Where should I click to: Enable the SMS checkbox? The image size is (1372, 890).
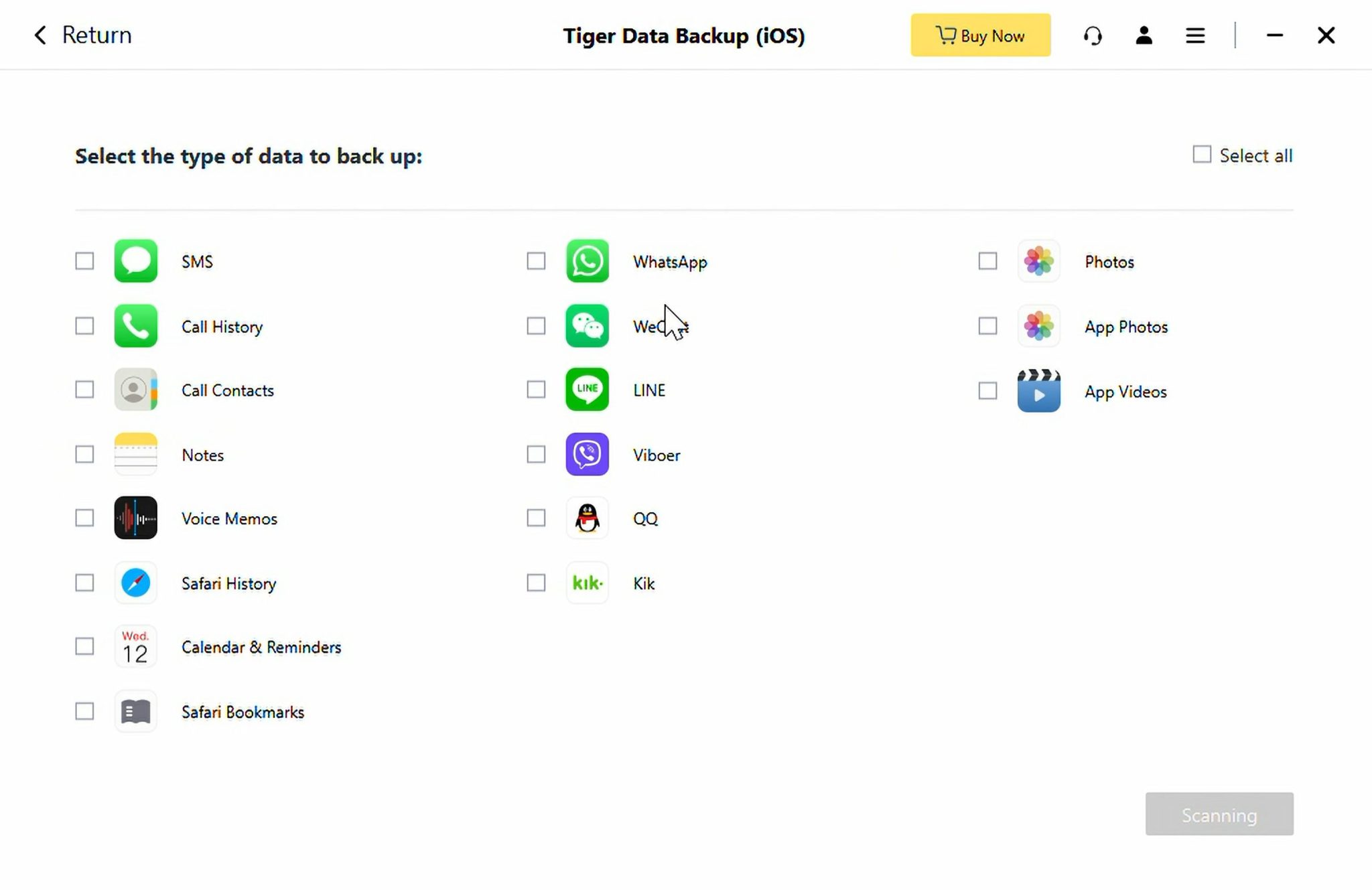click(84, 261)
